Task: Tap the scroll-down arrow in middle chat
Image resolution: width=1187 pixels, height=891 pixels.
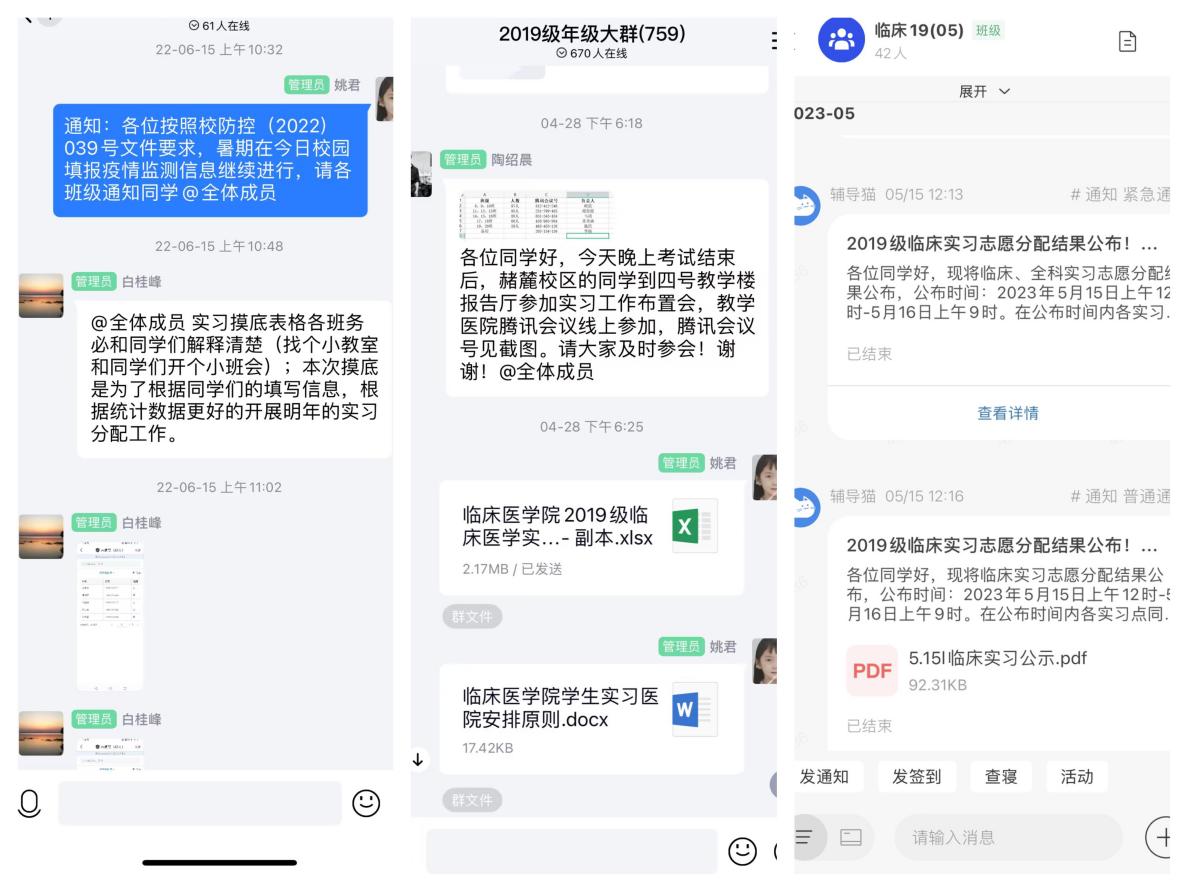Action: [418, 759]
